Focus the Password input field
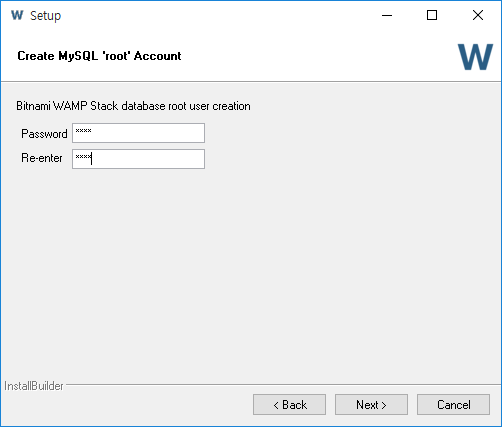Viewport: 502px width, 427px height. (138, 133)
